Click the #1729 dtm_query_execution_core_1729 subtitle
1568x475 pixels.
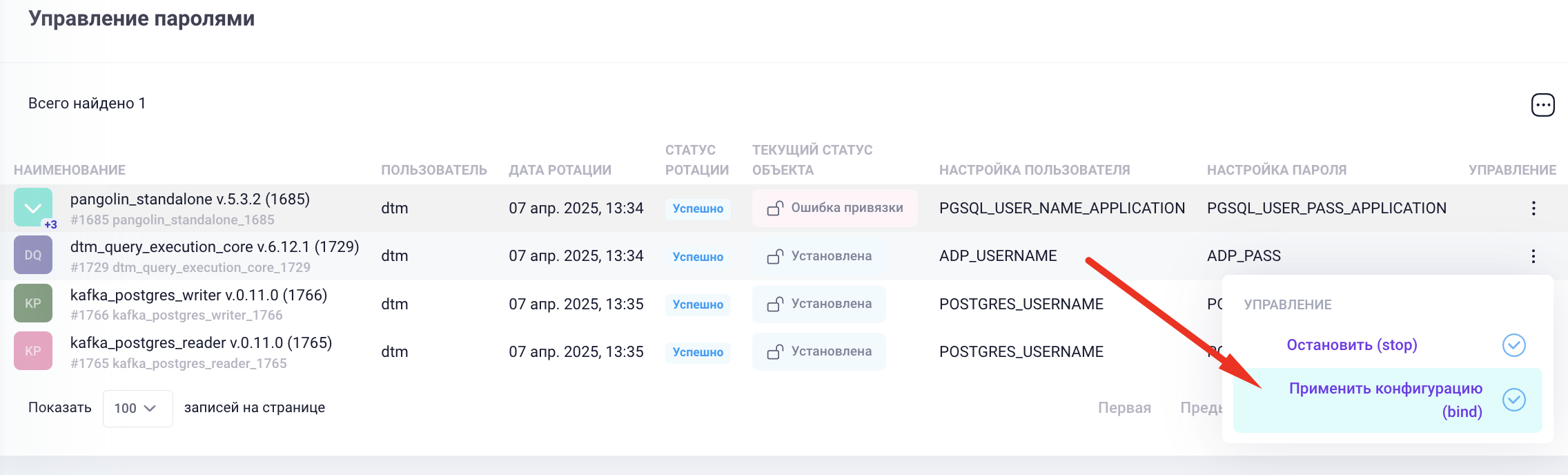190,267
